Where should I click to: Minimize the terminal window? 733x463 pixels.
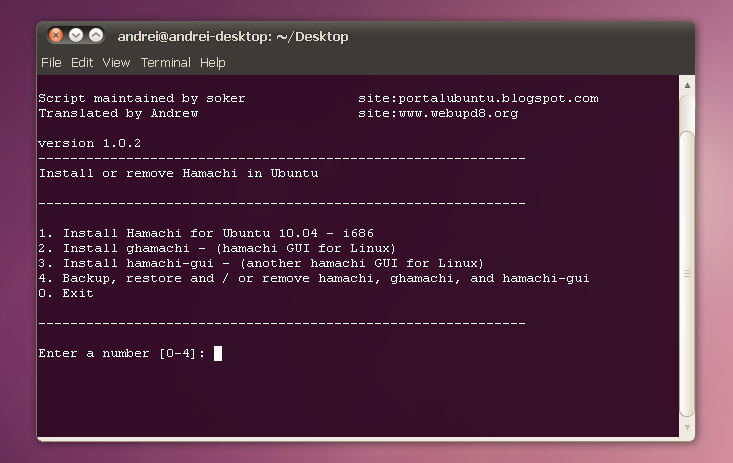pyautogui.click(x=76, y=35)
